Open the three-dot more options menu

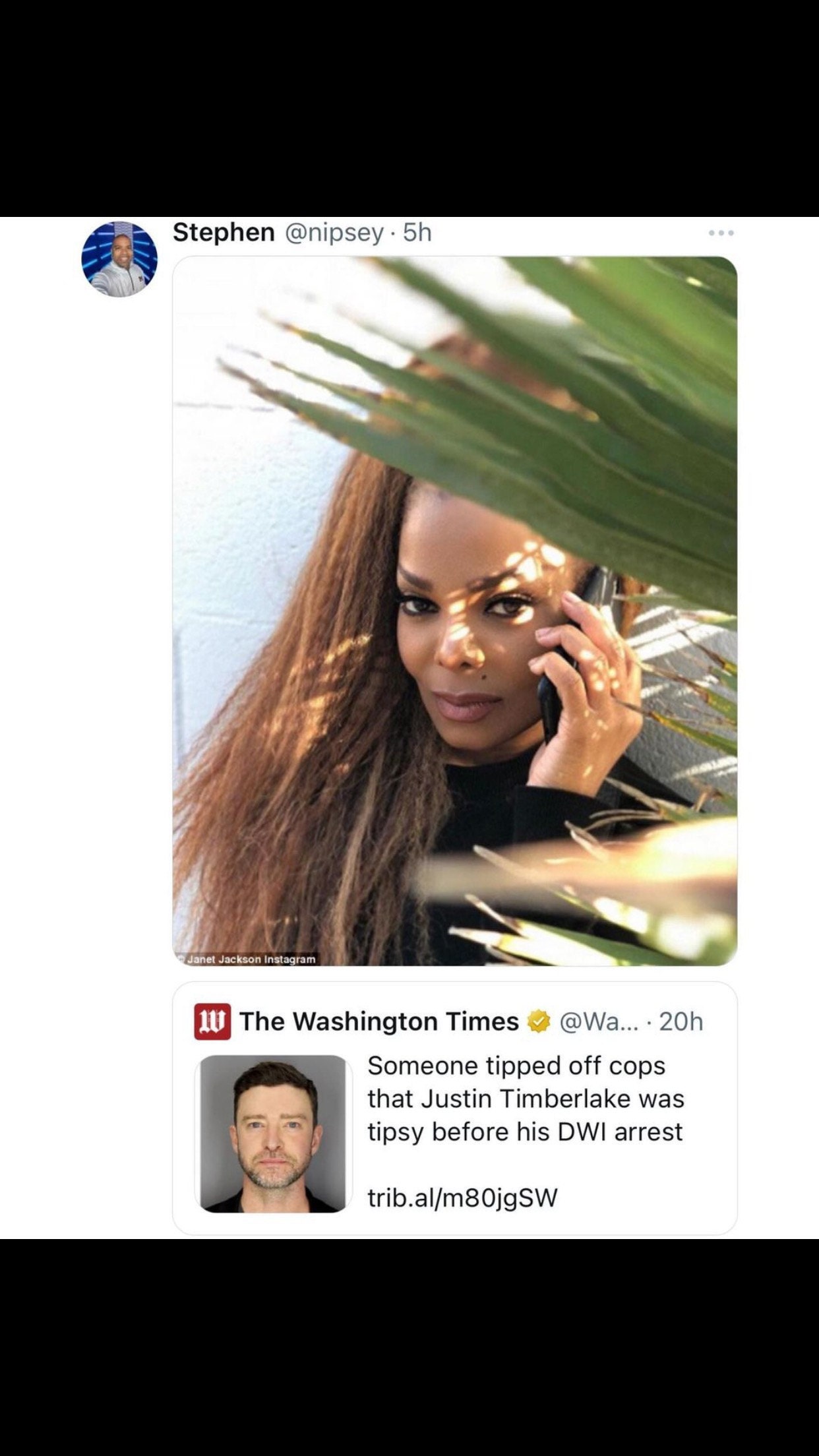point(721,233)
